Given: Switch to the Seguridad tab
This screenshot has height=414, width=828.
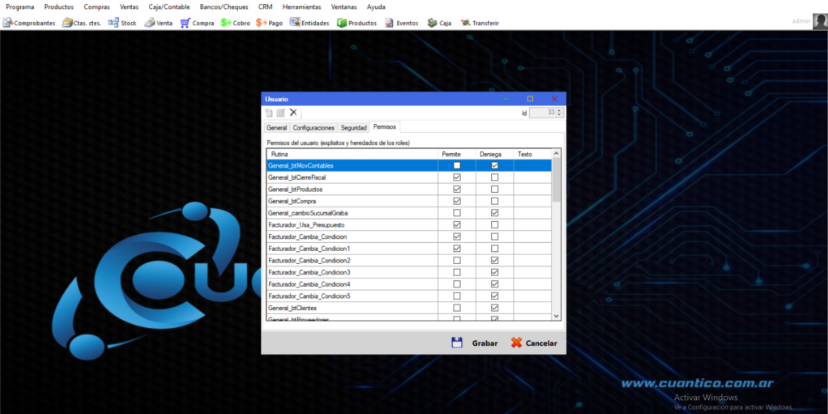Looking at the screenshot, I should coord(354,128).
